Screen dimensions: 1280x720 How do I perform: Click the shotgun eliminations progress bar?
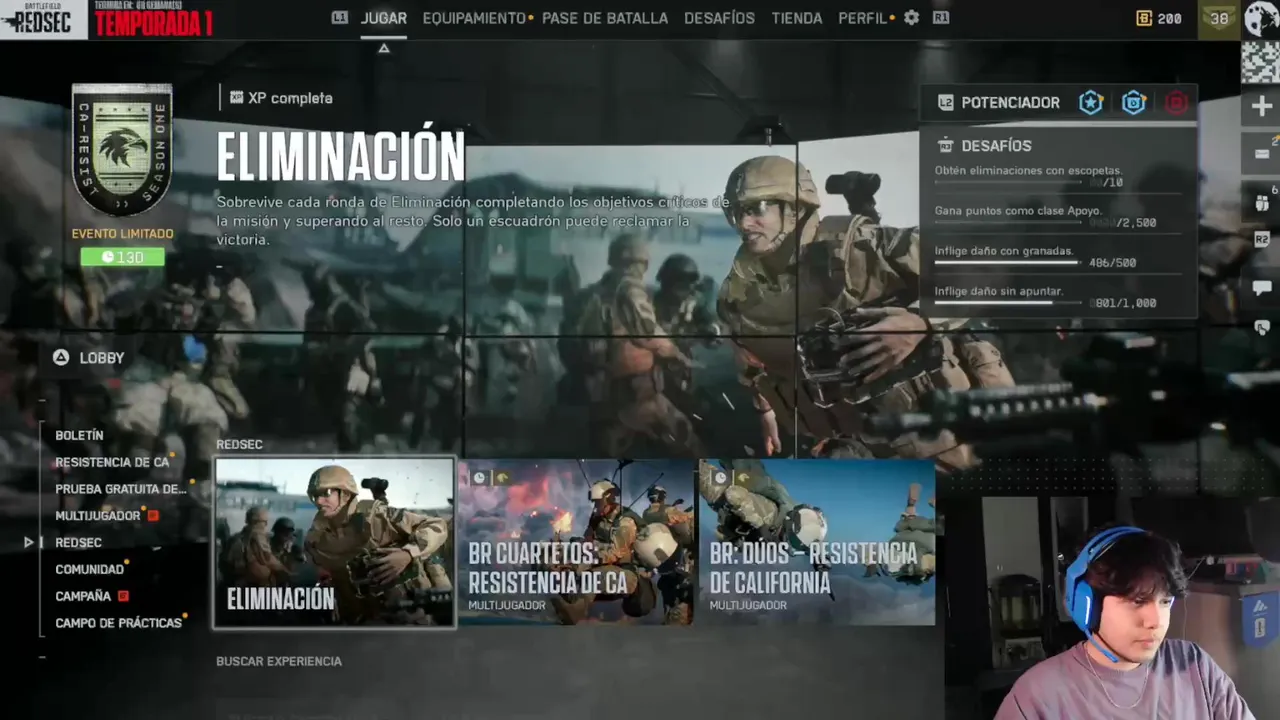1008,183
